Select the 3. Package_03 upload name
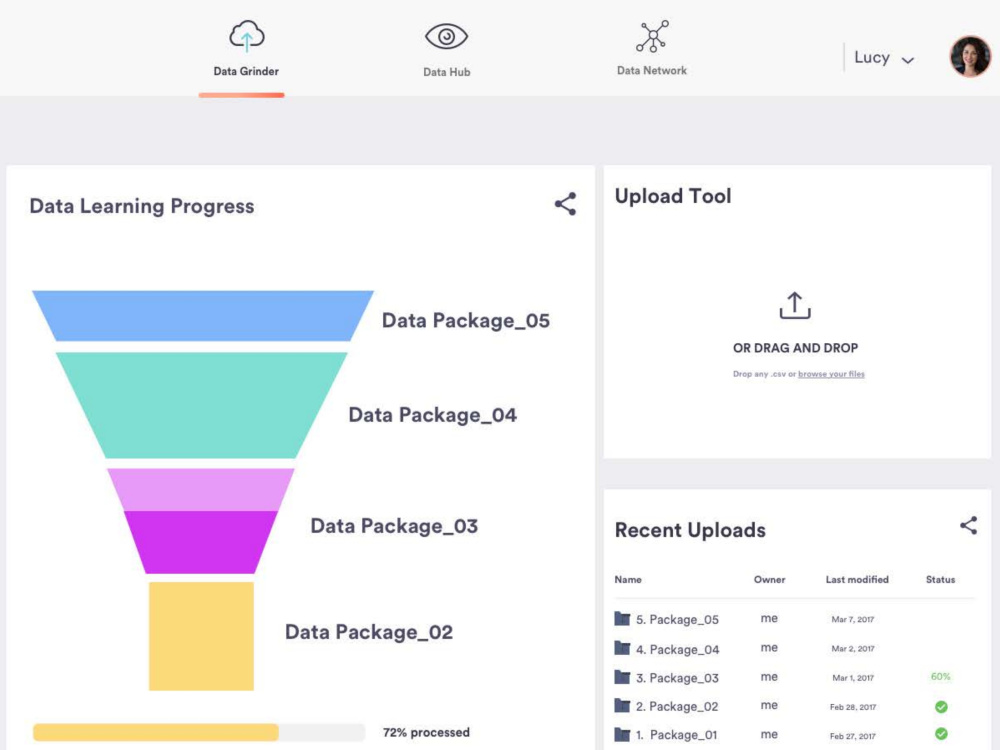This screenshot has height=750, width=1000. pos(677,678)
